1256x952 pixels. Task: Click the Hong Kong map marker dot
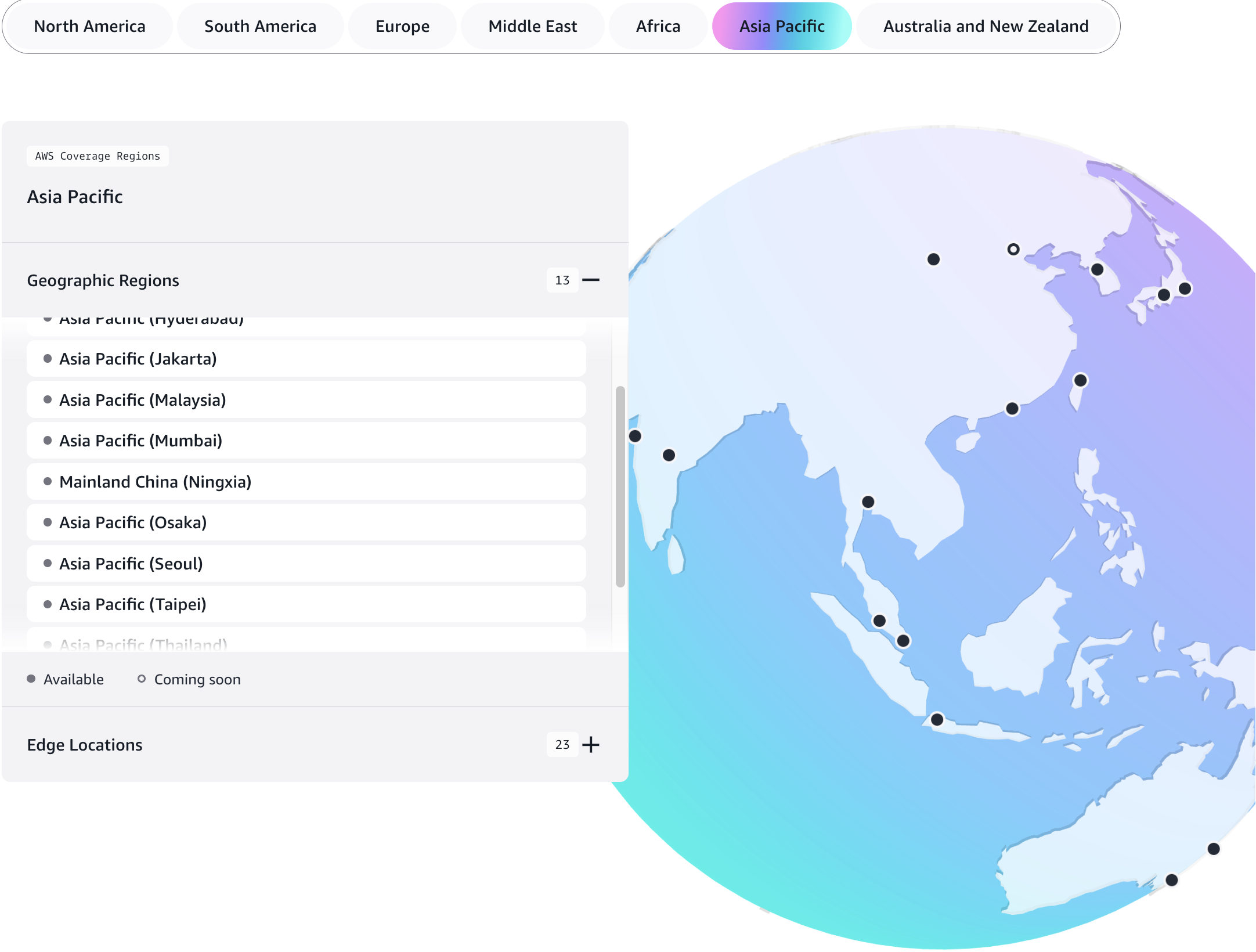pyautogui.click(x=1012, y=409)
